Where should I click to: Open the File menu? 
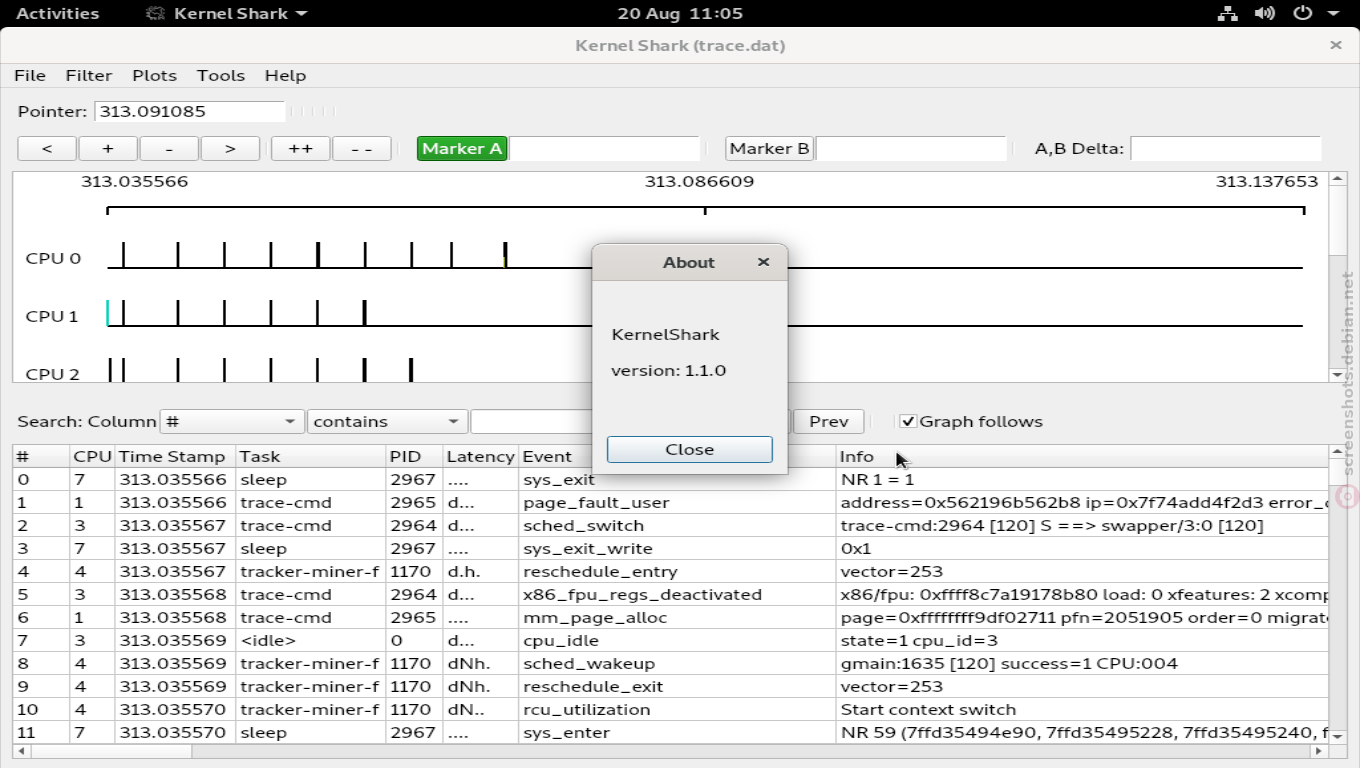coord(30,75)
